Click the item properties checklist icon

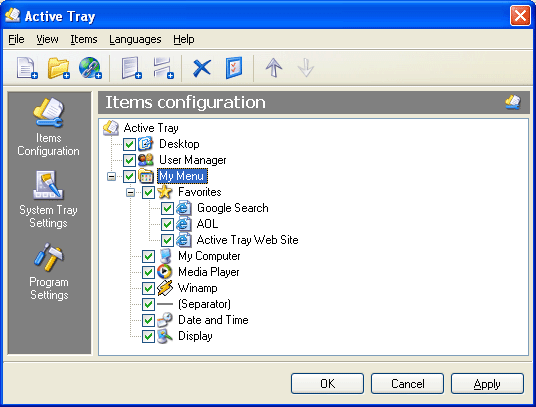point(234,68)
